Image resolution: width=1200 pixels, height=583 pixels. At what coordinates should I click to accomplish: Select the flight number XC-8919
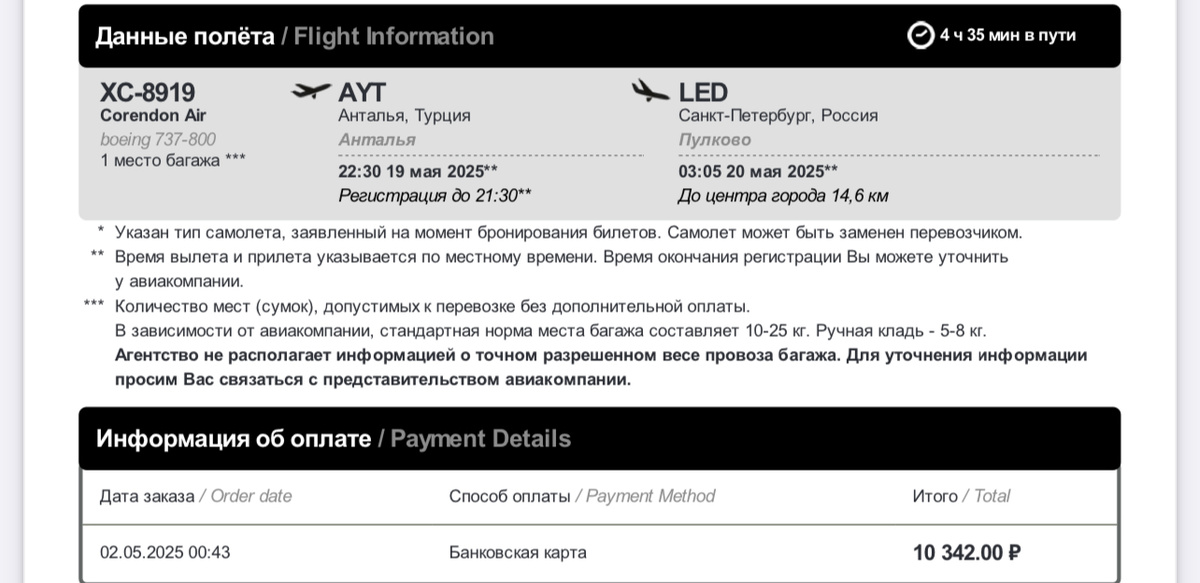pyautogui.click(x=148, y=93)
